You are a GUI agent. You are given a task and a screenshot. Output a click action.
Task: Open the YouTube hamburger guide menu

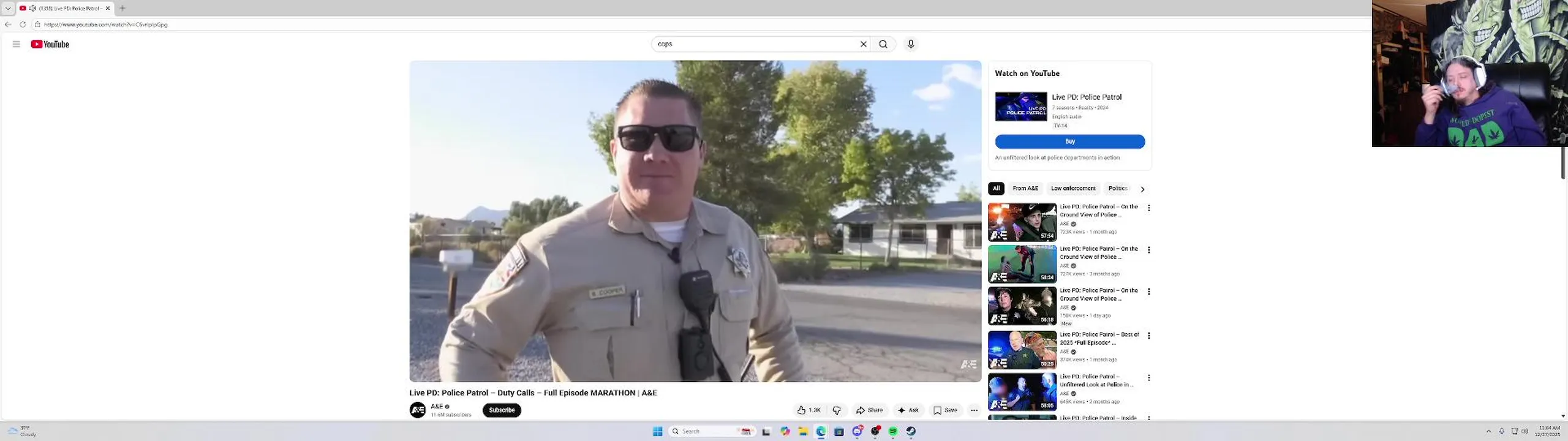pyautogui.click(x=17, y=44)
